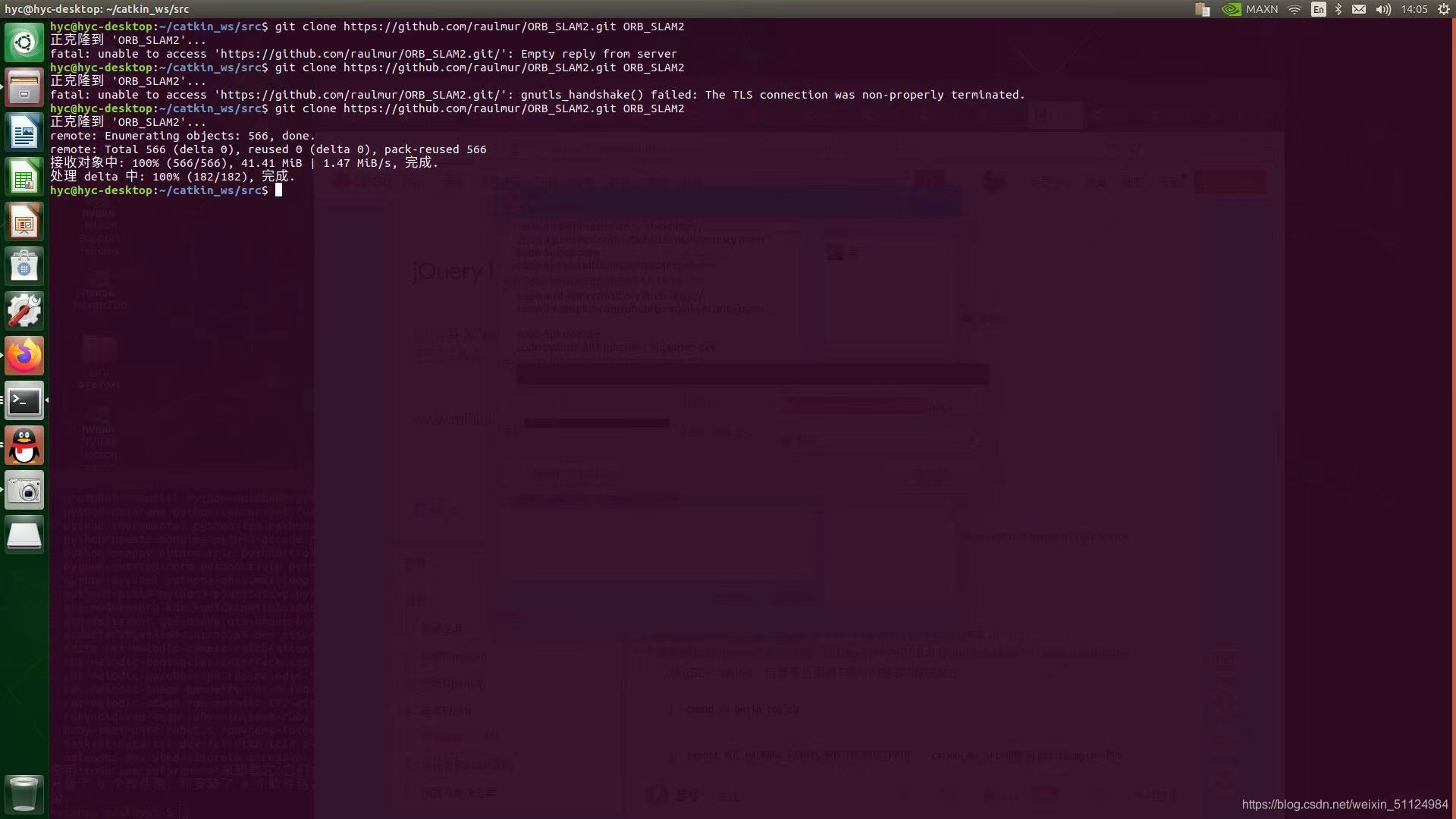Launch LibreOffice Calc spreadsheet
The height and width of the screenshot is (819, 1456).
coord(24,177)
